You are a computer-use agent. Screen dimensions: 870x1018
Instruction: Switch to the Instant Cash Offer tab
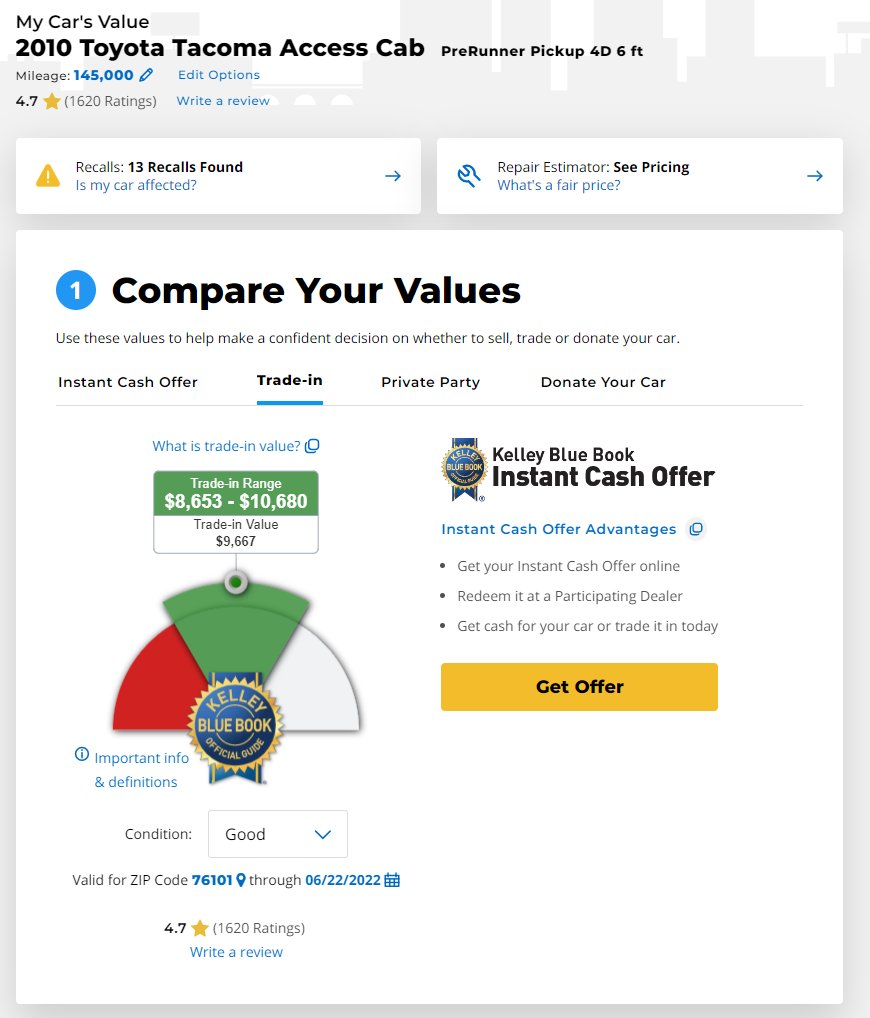click(x=128, y=382)
